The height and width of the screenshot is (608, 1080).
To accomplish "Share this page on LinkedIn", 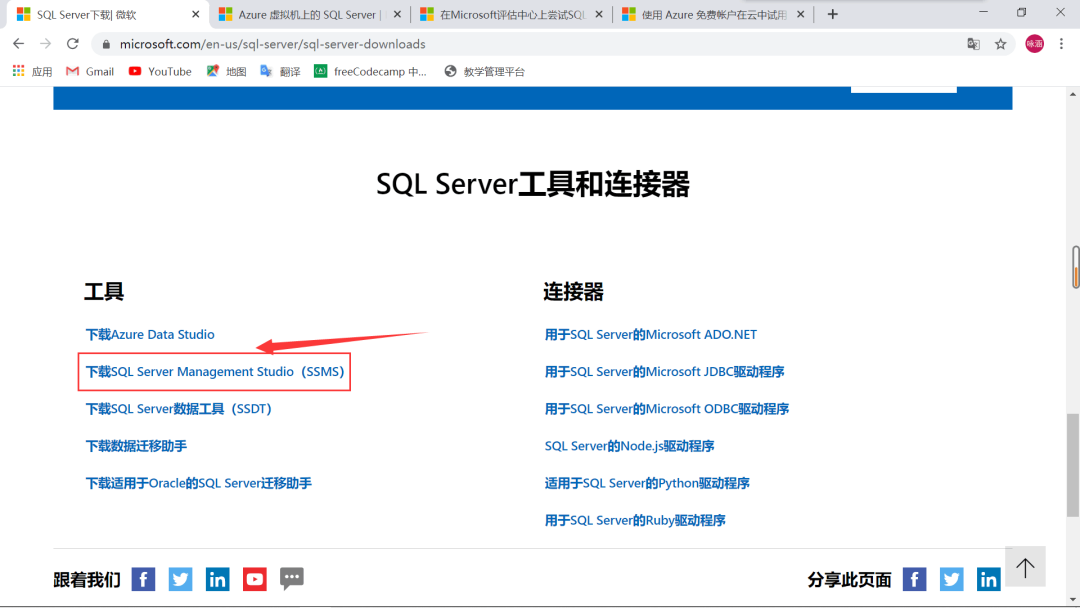I will [x=989, y=579].
